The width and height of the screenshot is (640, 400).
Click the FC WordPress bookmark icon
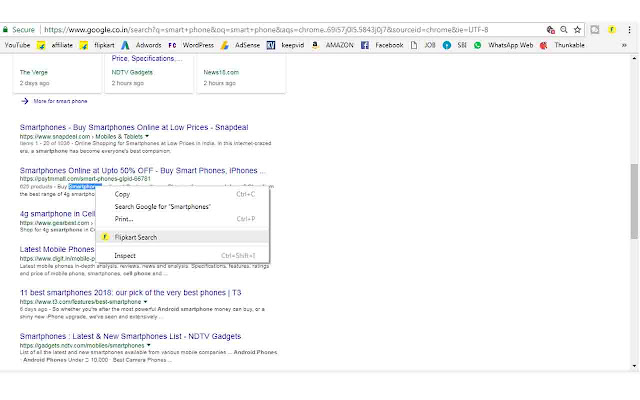(x=172, y=45)
